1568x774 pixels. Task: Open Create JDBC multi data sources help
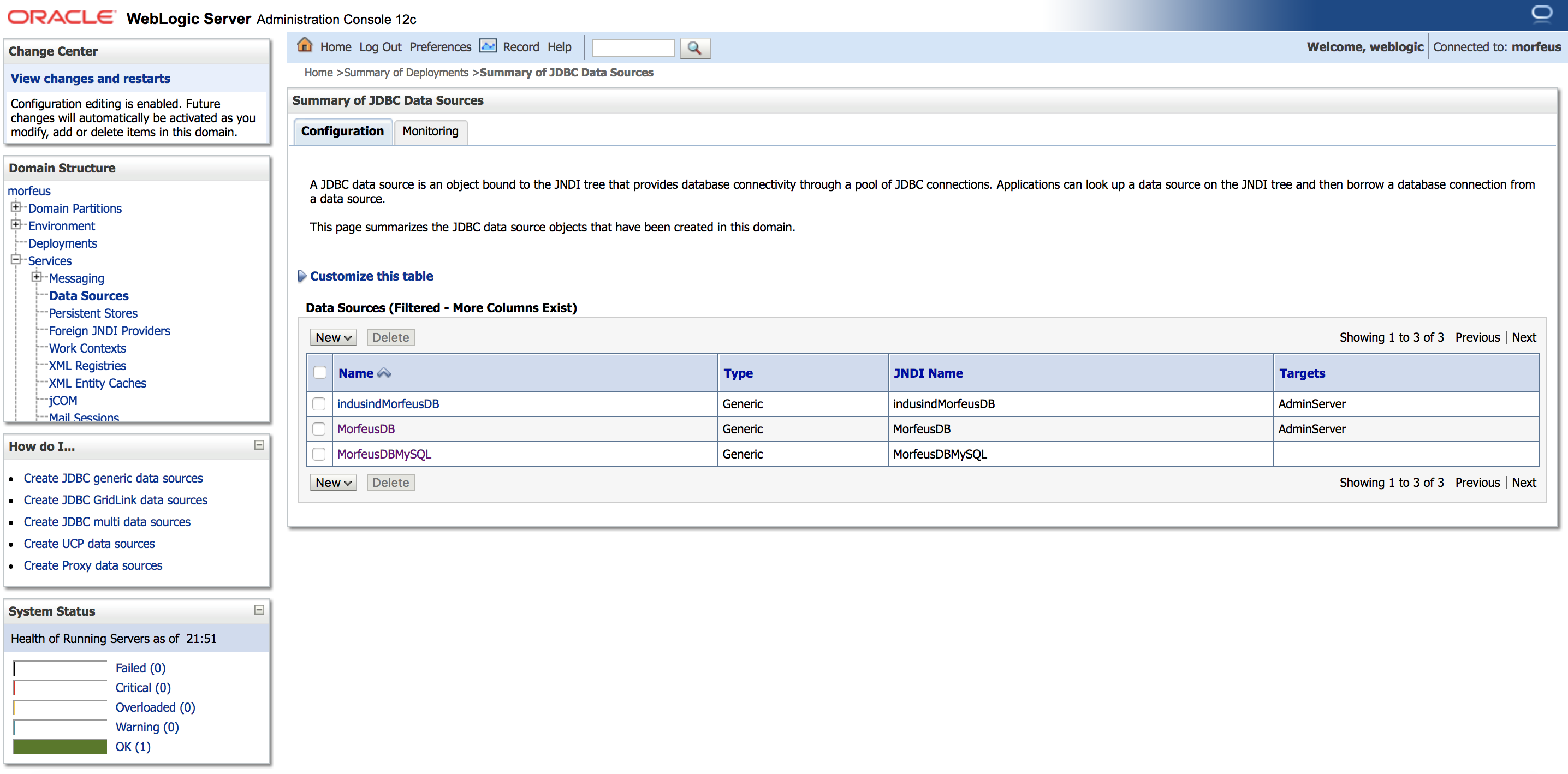(x=107, y=522)
